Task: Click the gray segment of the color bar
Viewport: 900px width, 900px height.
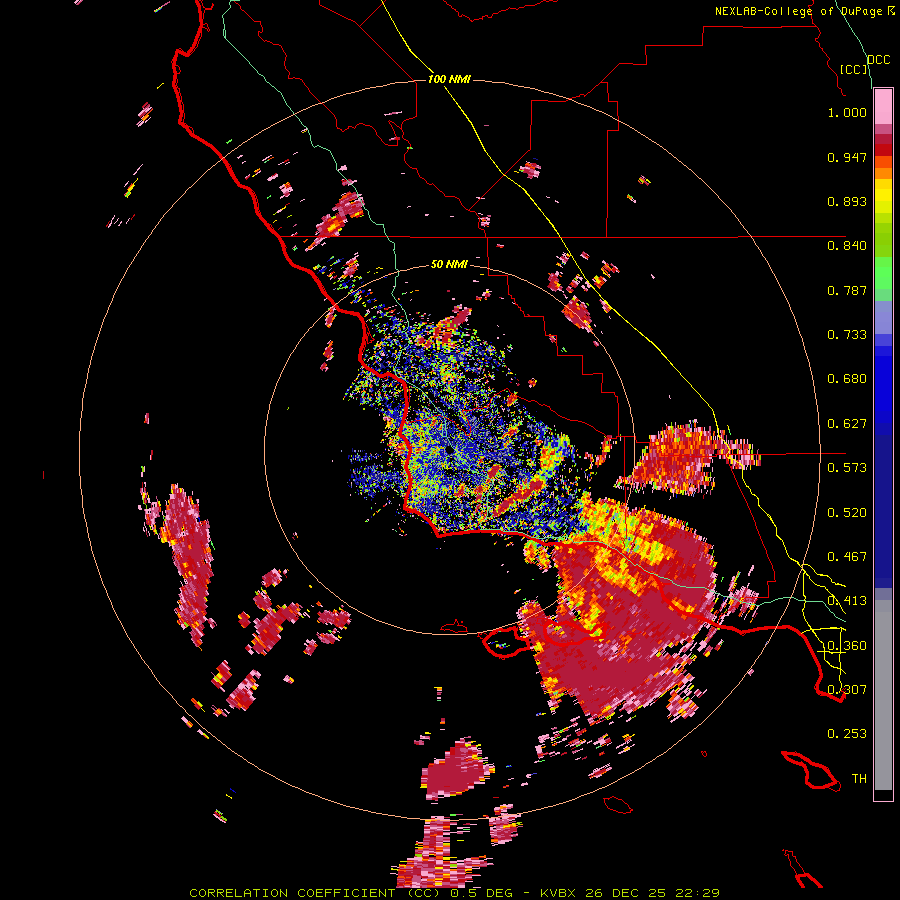Action: pos(883,695)
